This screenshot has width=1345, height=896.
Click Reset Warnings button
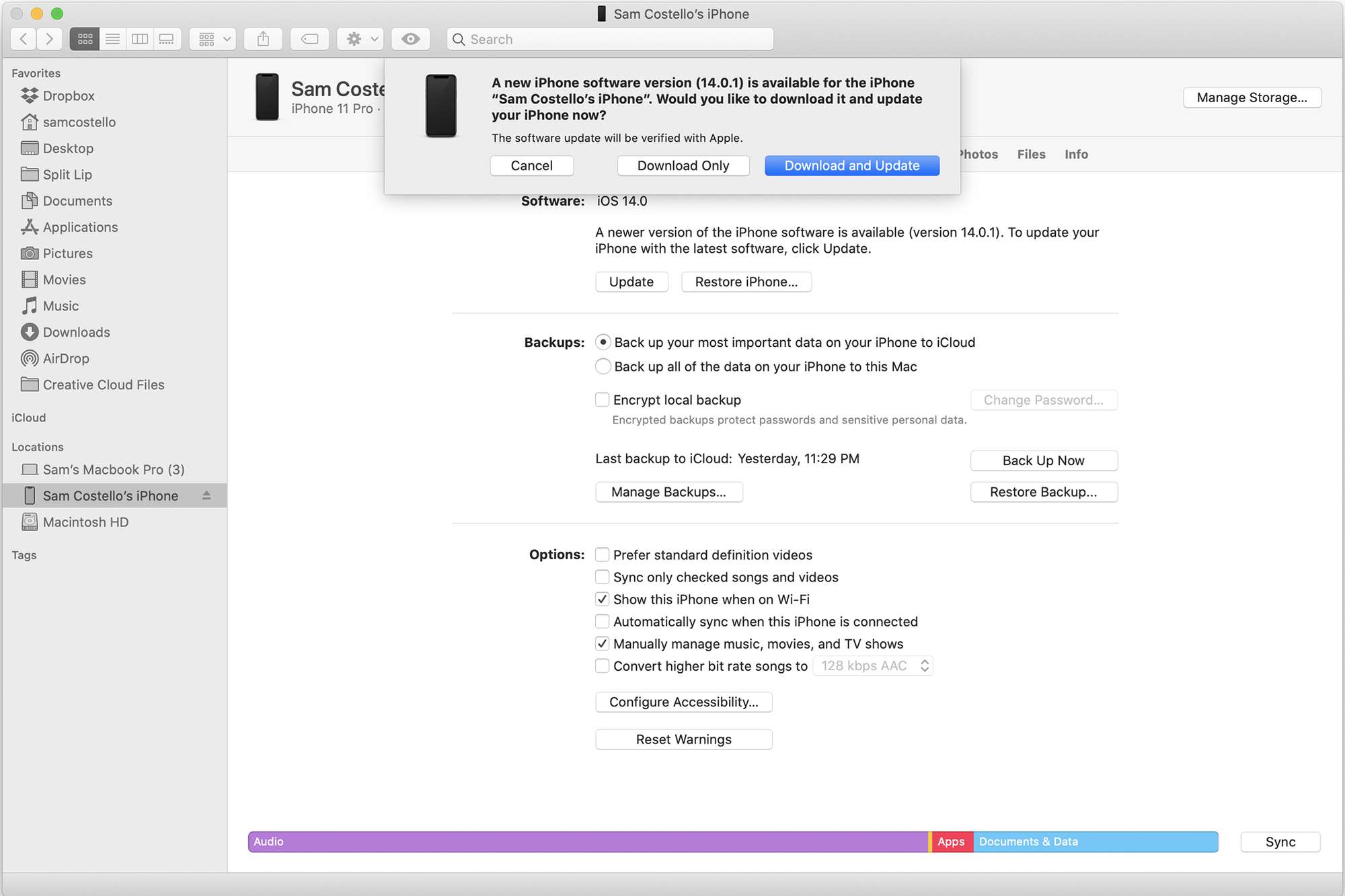[683, 739]
